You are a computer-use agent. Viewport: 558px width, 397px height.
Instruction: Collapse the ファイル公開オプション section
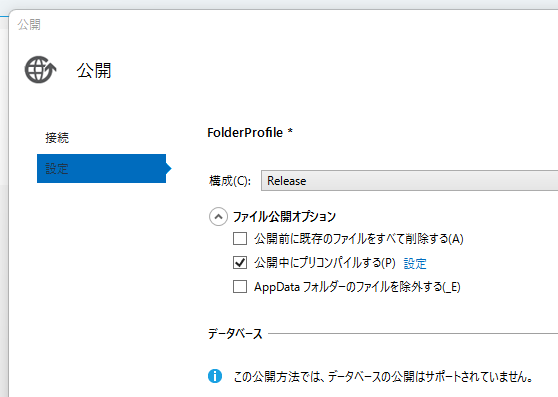tap(218, 217)
